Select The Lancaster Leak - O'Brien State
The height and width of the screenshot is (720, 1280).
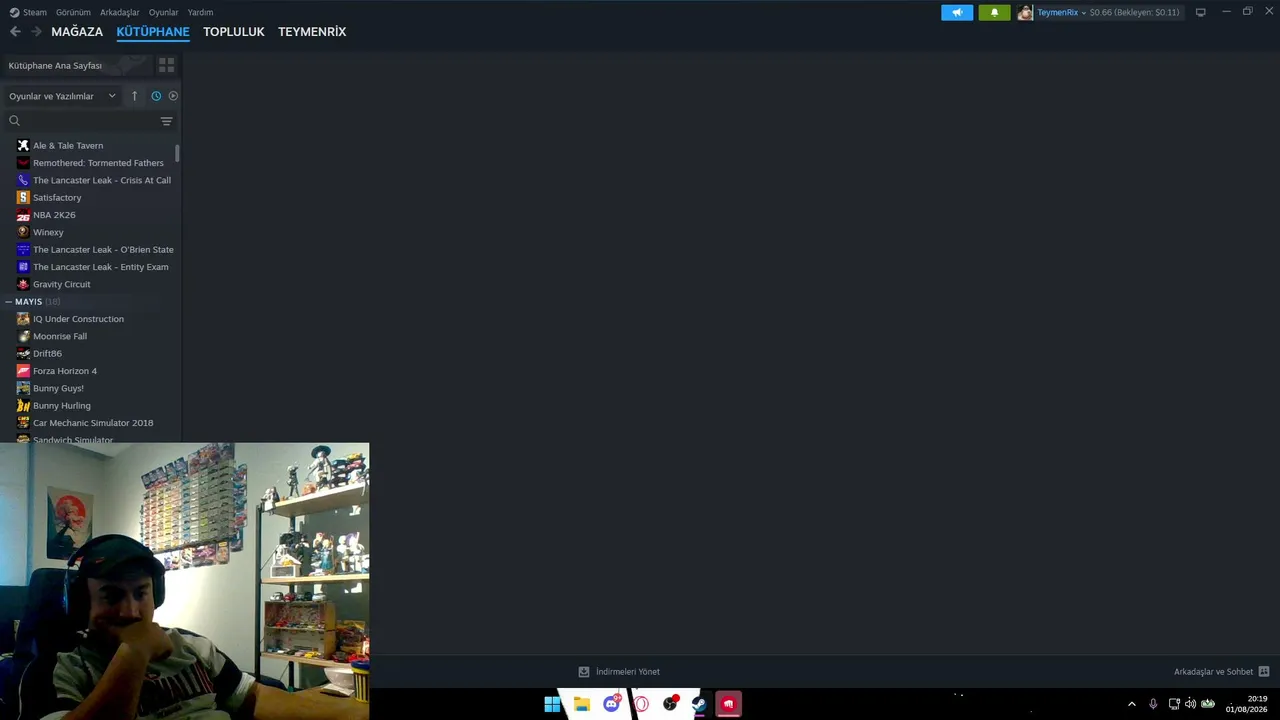103,250
